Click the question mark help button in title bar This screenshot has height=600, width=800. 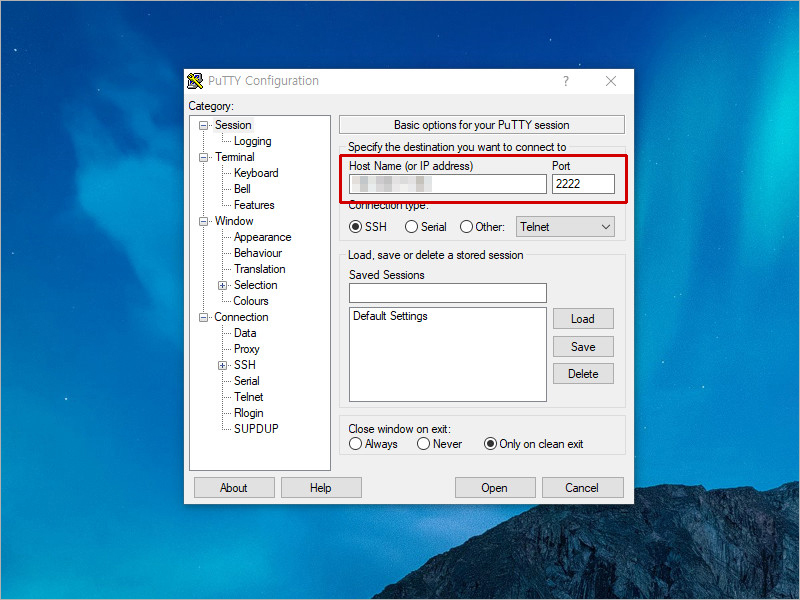click(565, 81)
